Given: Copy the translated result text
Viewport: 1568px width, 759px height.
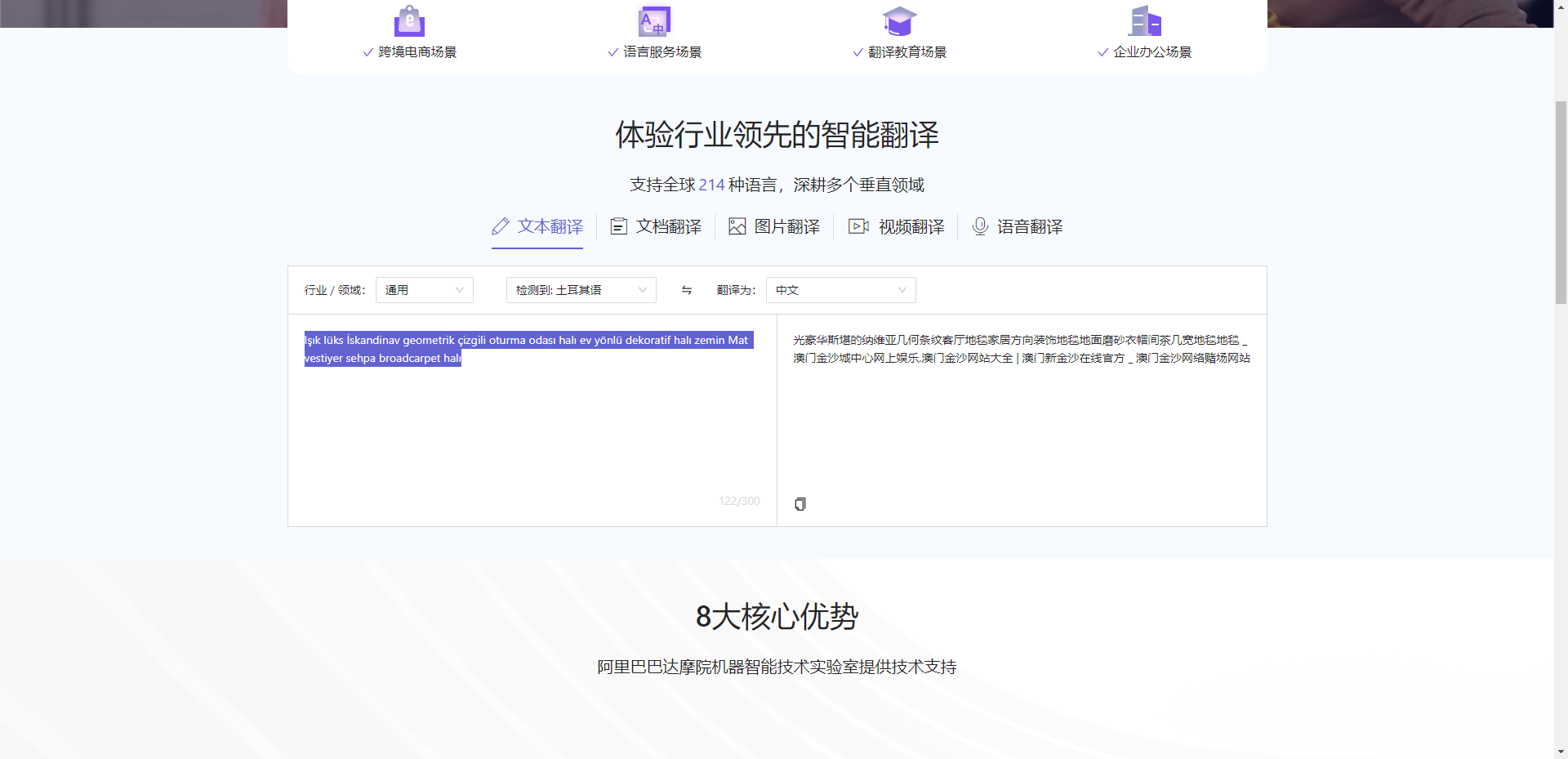Looking at the screenshot, I should pyautogui.click(x=800, y=504).
